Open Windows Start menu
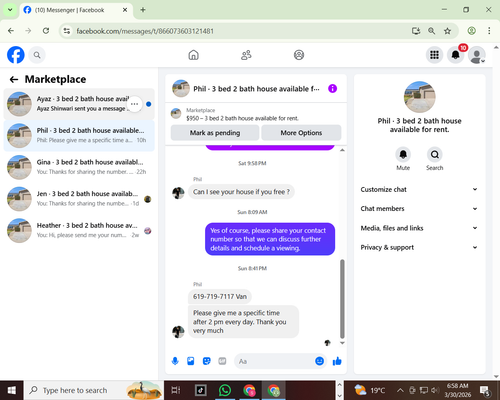 click(x=12, y=390)
